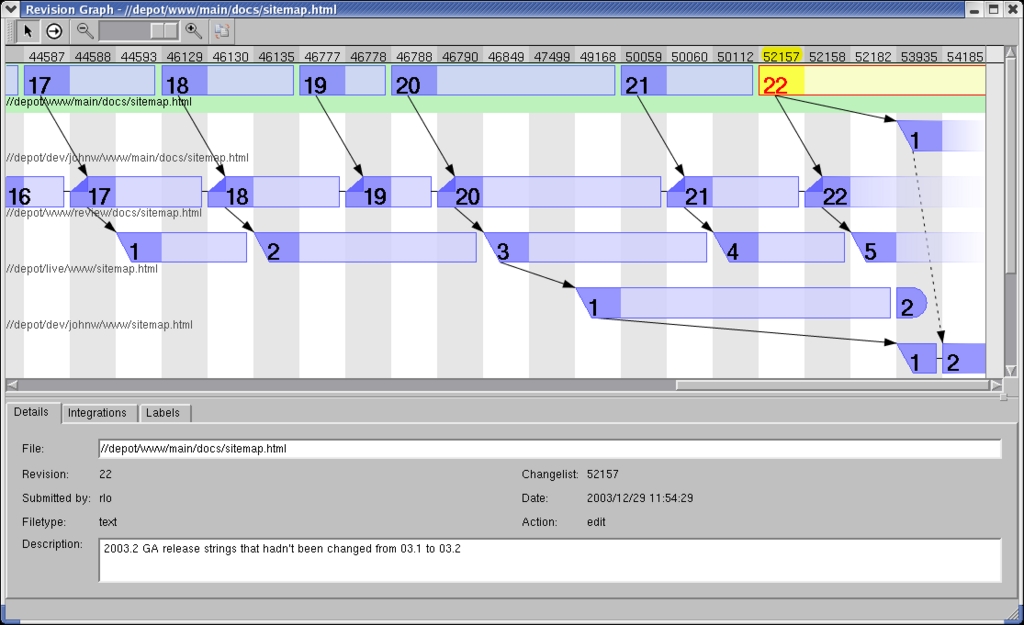Screen dimensions: 1024x625
Task: Select the arrow pointer tool
Action: (x=29, y=31)
